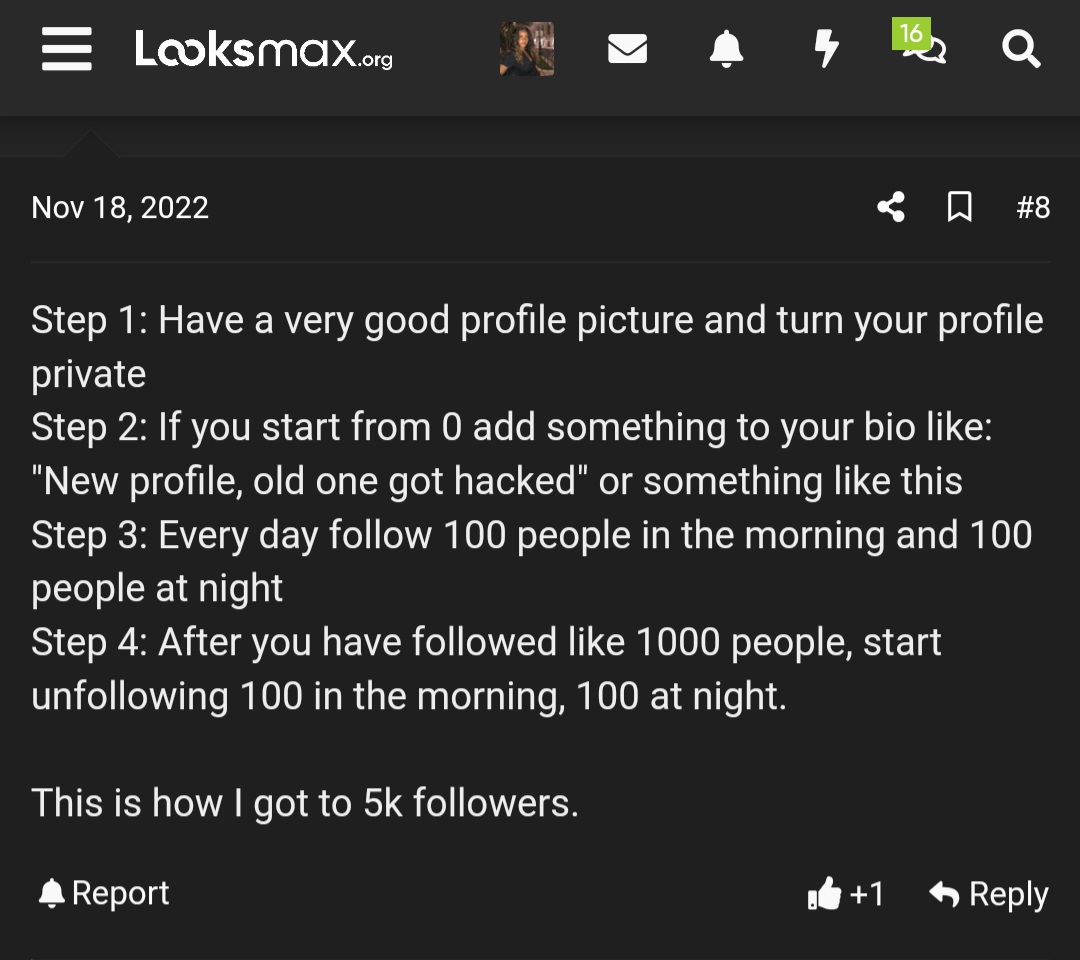Image resolution: width=1080 pixels, height=960 pixels.
Task: Bookmark this post with the ribbon icon
Action: 959,207
